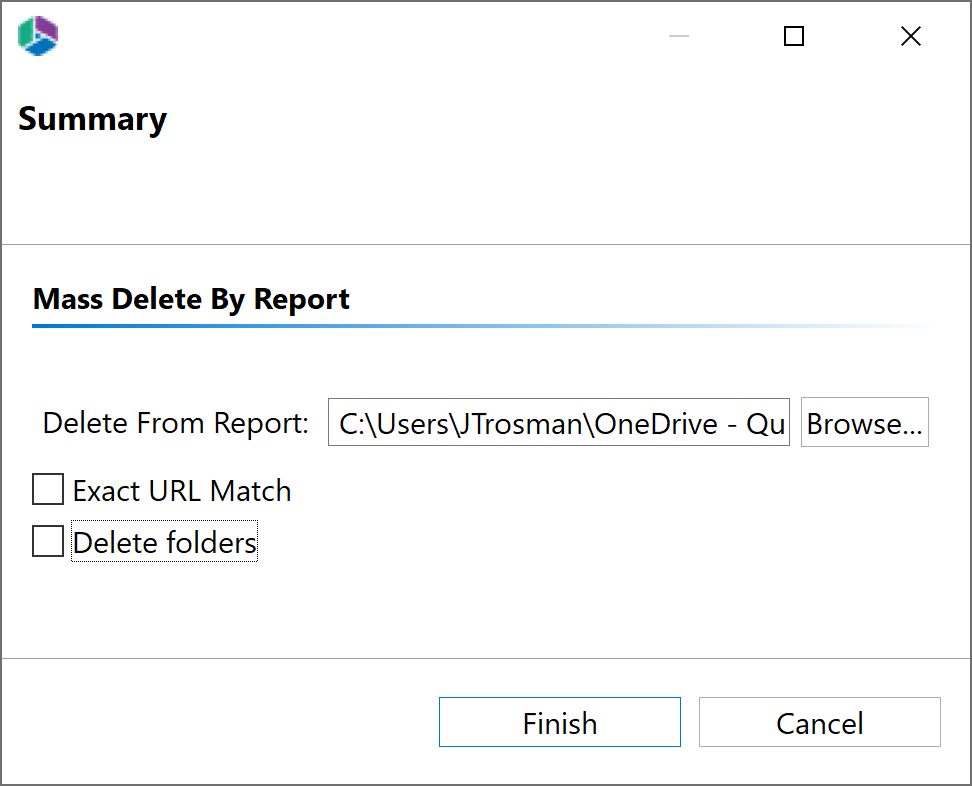Click the Summary title text
Viewport: 972px width, 786px height.
click(92, 118)
